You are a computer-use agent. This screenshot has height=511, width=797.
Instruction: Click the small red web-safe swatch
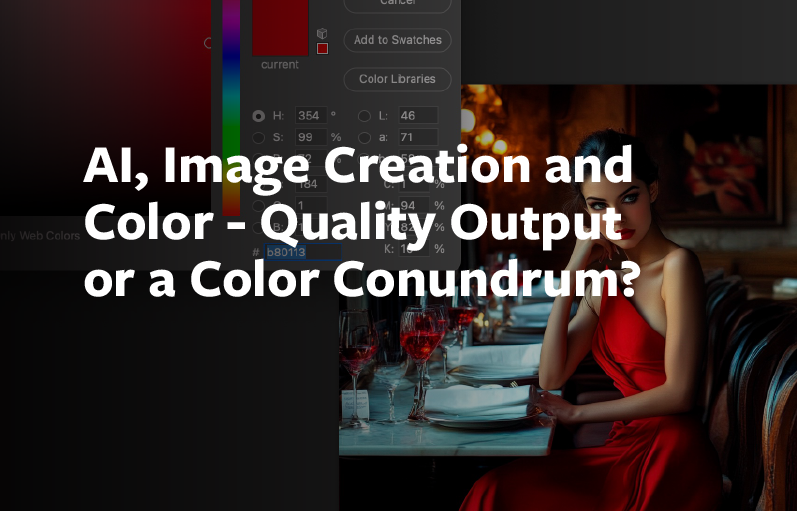pos(322,48)
